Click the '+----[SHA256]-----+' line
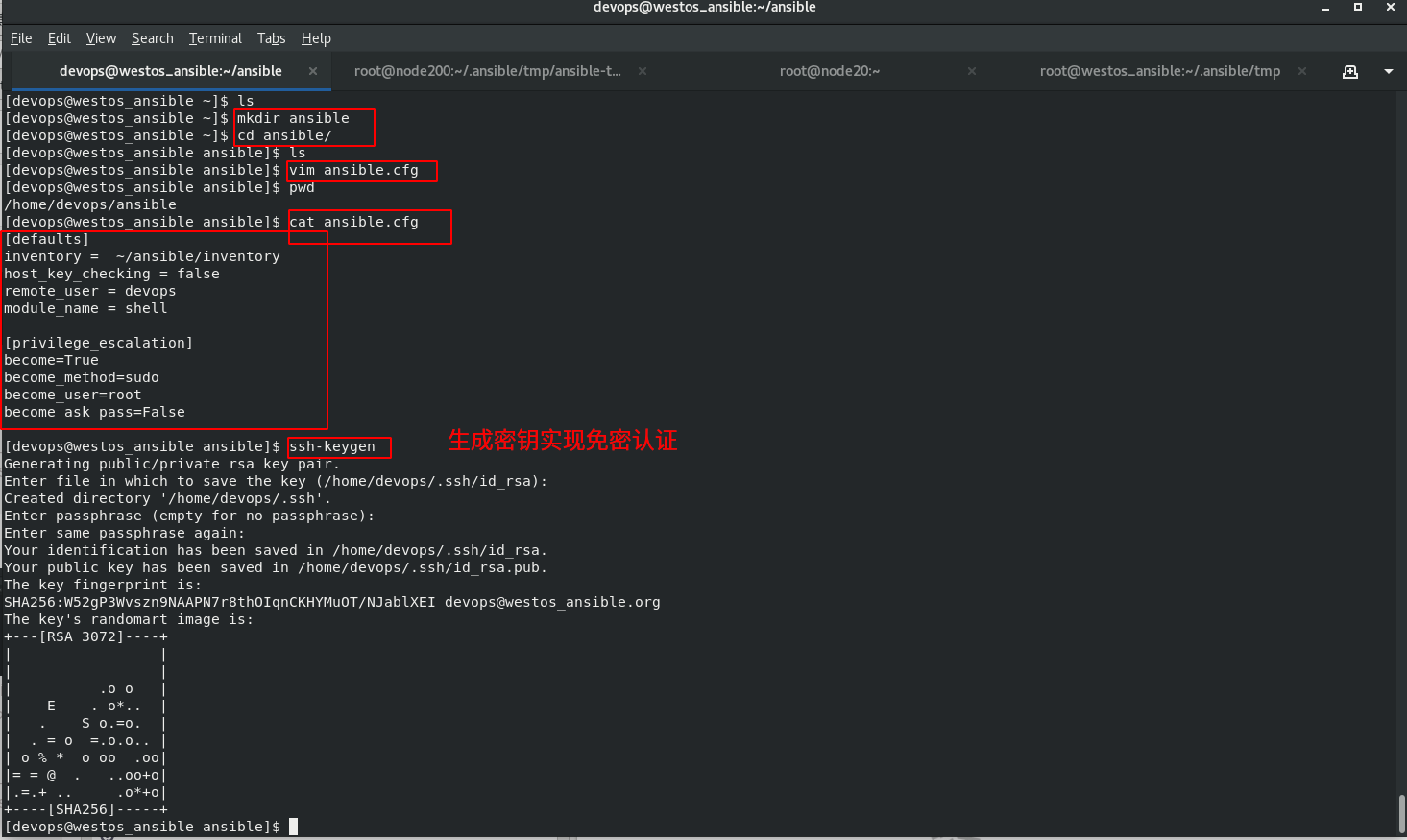 [85, 809]
